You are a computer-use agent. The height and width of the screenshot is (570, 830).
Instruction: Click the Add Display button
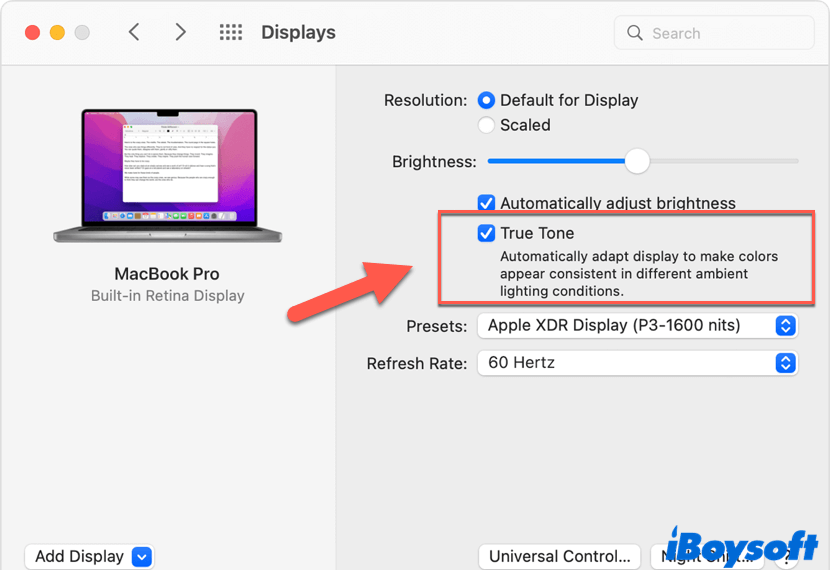(89, 556)
